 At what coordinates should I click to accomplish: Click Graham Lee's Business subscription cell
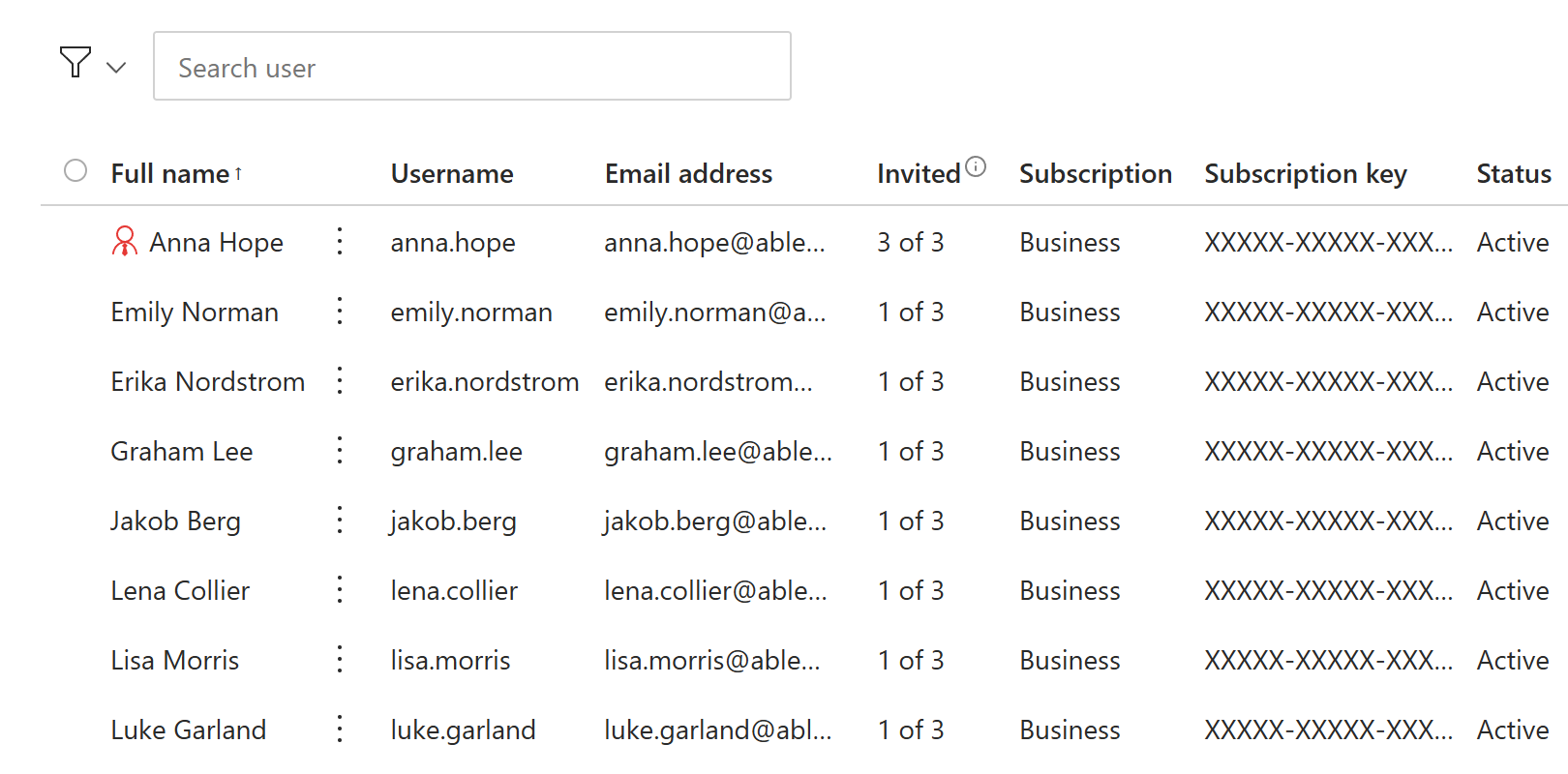[1070, 452]
